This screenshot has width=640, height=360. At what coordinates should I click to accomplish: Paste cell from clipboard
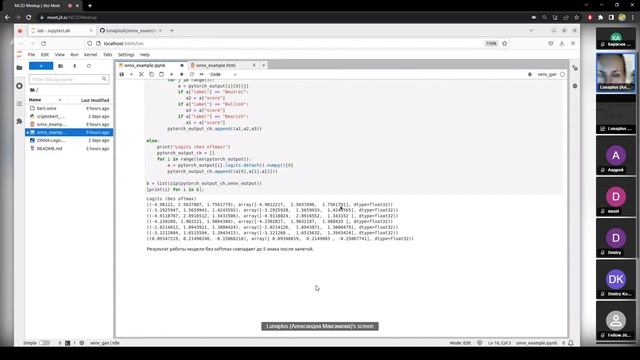point(161,74)
